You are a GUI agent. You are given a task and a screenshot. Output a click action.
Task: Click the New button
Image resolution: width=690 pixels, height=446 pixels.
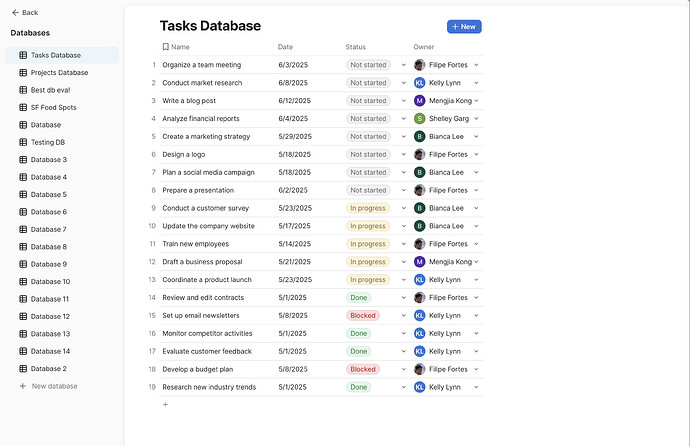click(x=464, y=27)
